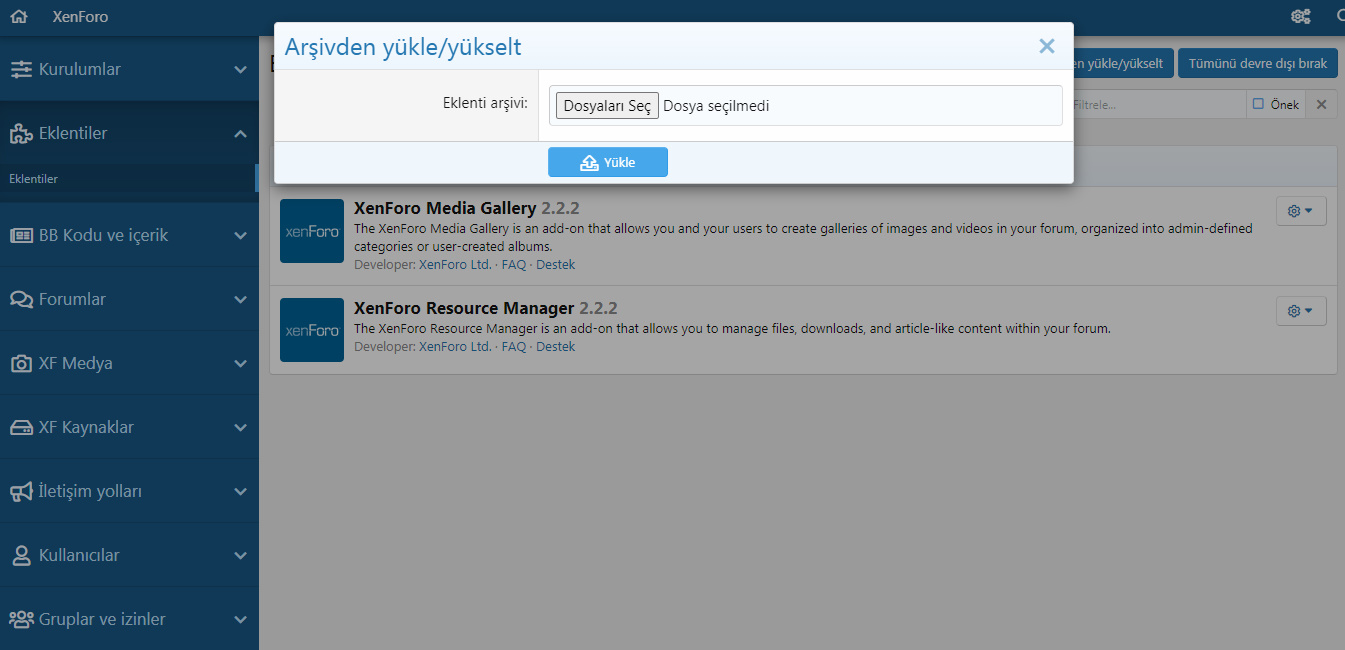This screenshot has height=650, width=1345.
Task: Open gear dropdown for XenForo Media Gallery
Action: point(1301,211)
